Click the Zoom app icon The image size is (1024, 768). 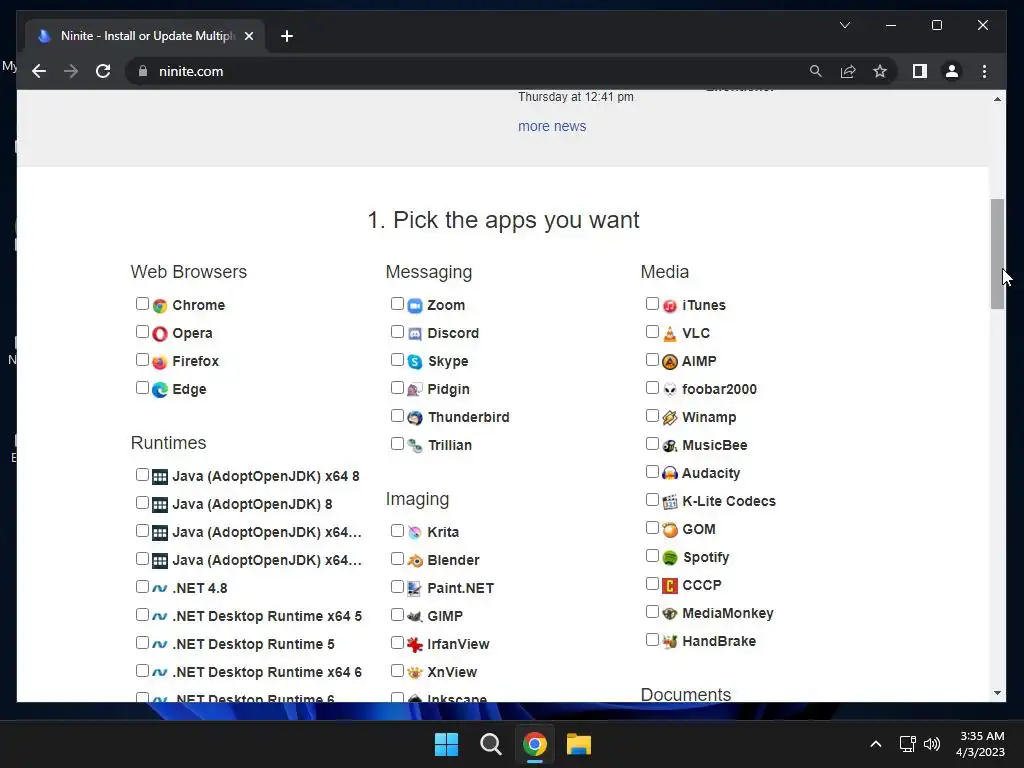[415, 306]
